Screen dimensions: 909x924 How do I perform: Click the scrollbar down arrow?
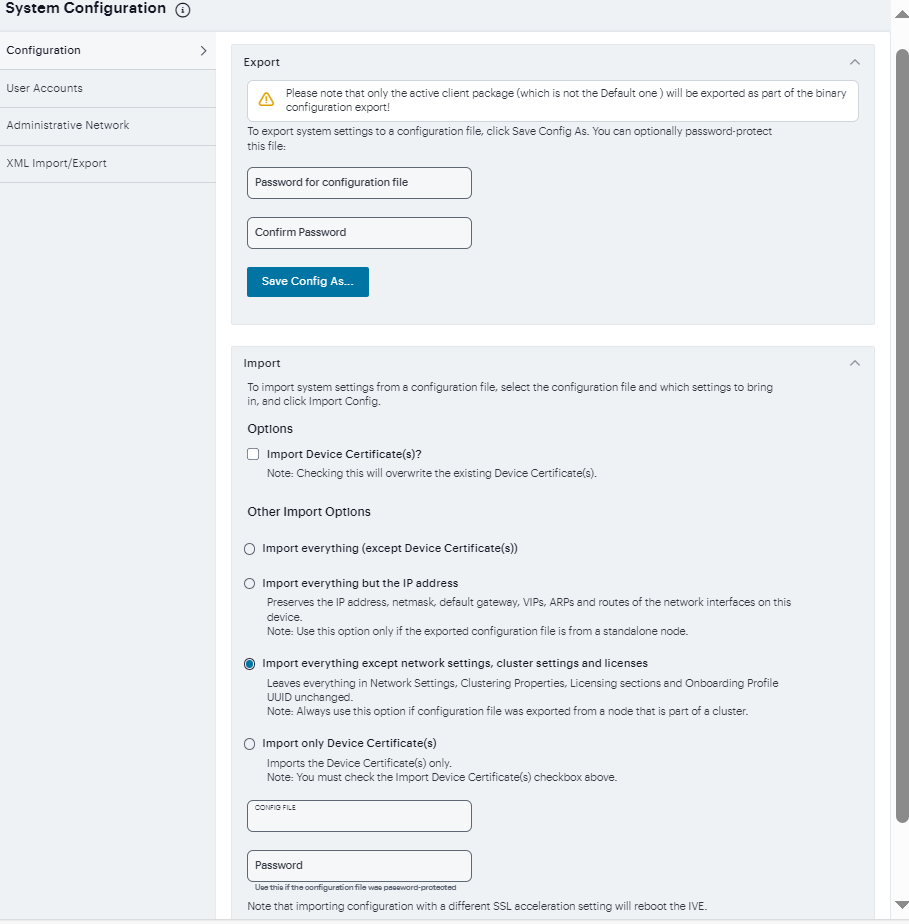(x=902, y=905)
